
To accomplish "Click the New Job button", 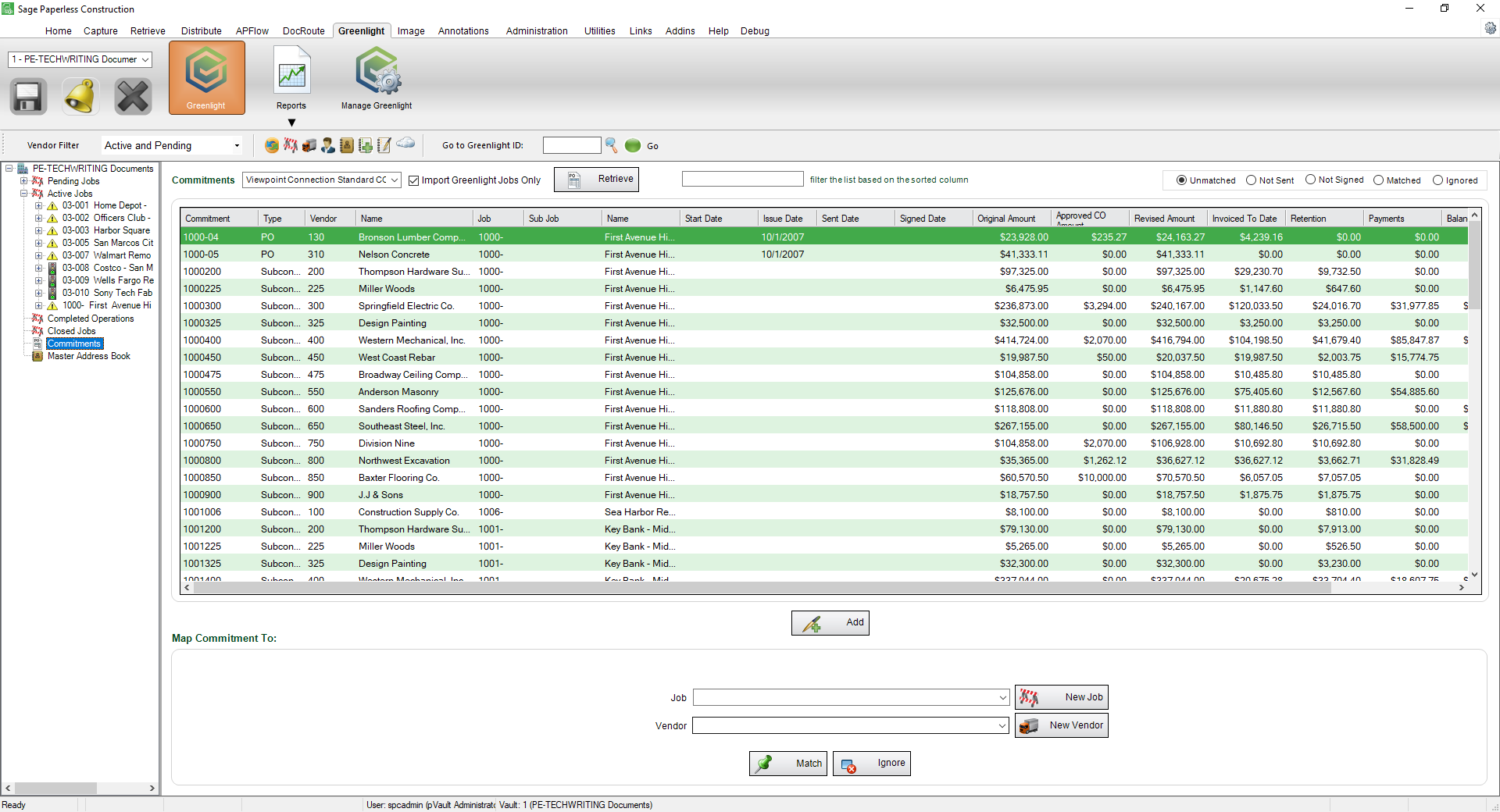I will [1062, 698].
